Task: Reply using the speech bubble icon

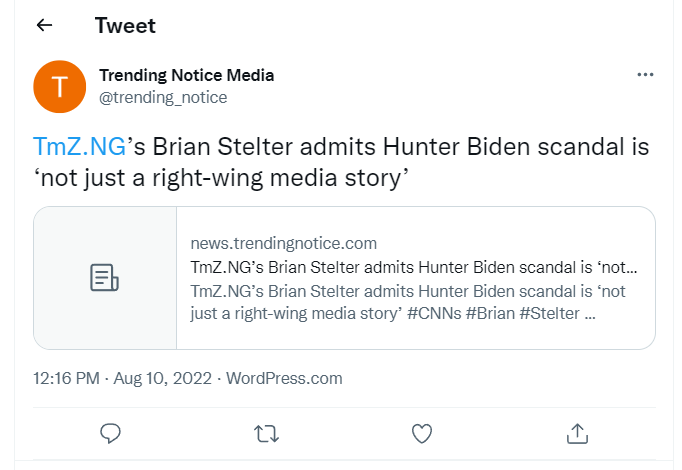Action: point(110,433)
